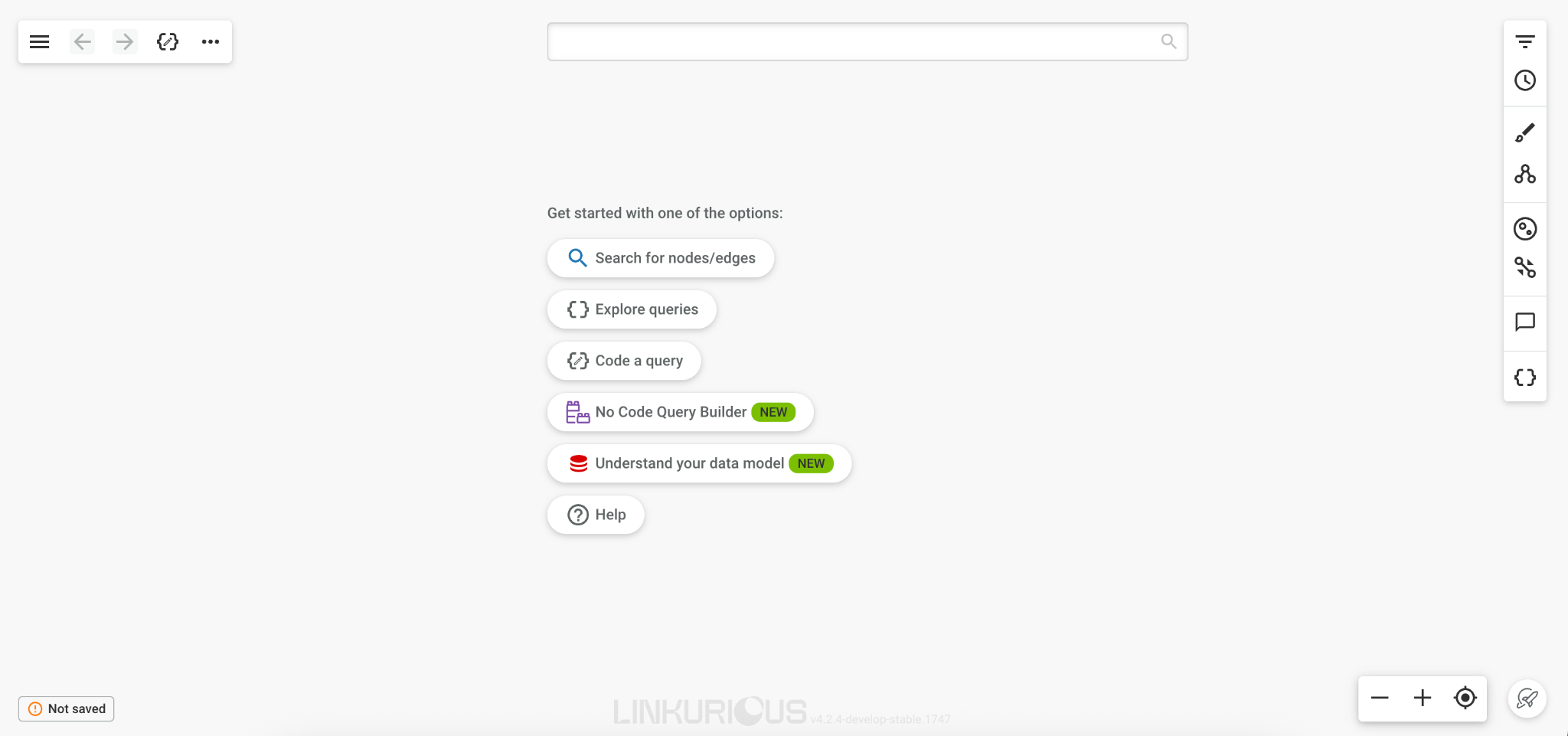
Task: Click the redo forward arrow
Action: pos(125,42)
